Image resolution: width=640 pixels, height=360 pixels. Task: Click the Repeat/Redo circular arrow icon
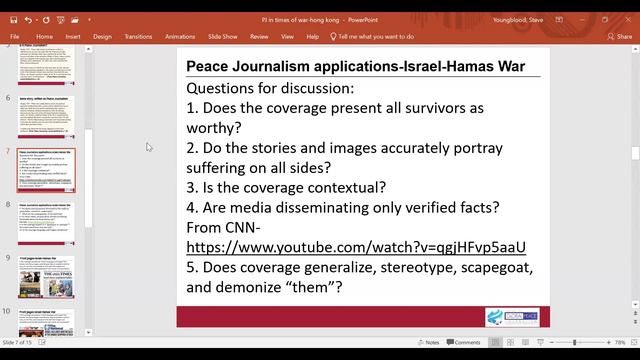46,20
